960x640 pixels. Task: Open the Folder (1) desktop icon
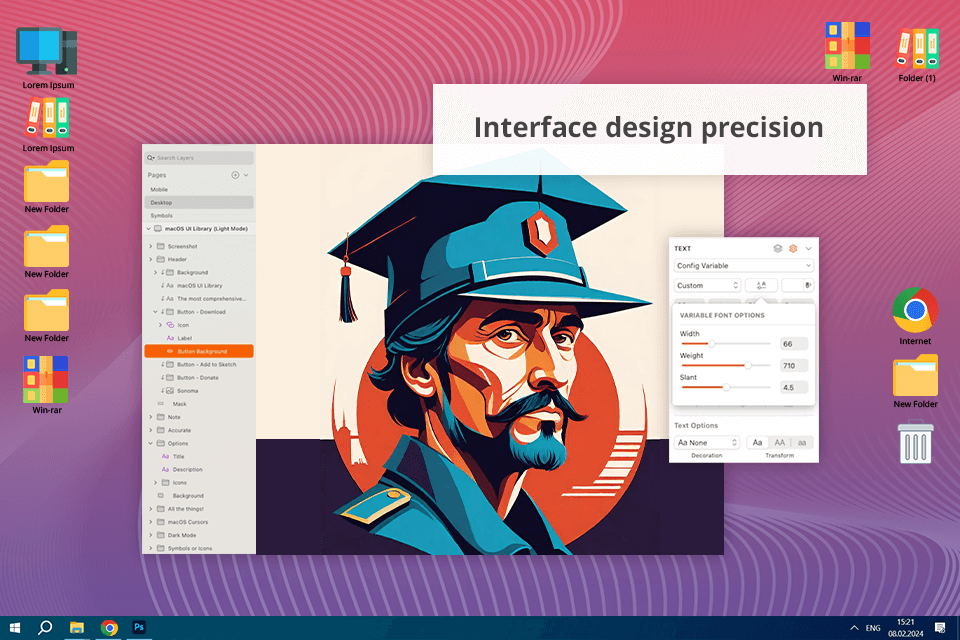(917, 48)
